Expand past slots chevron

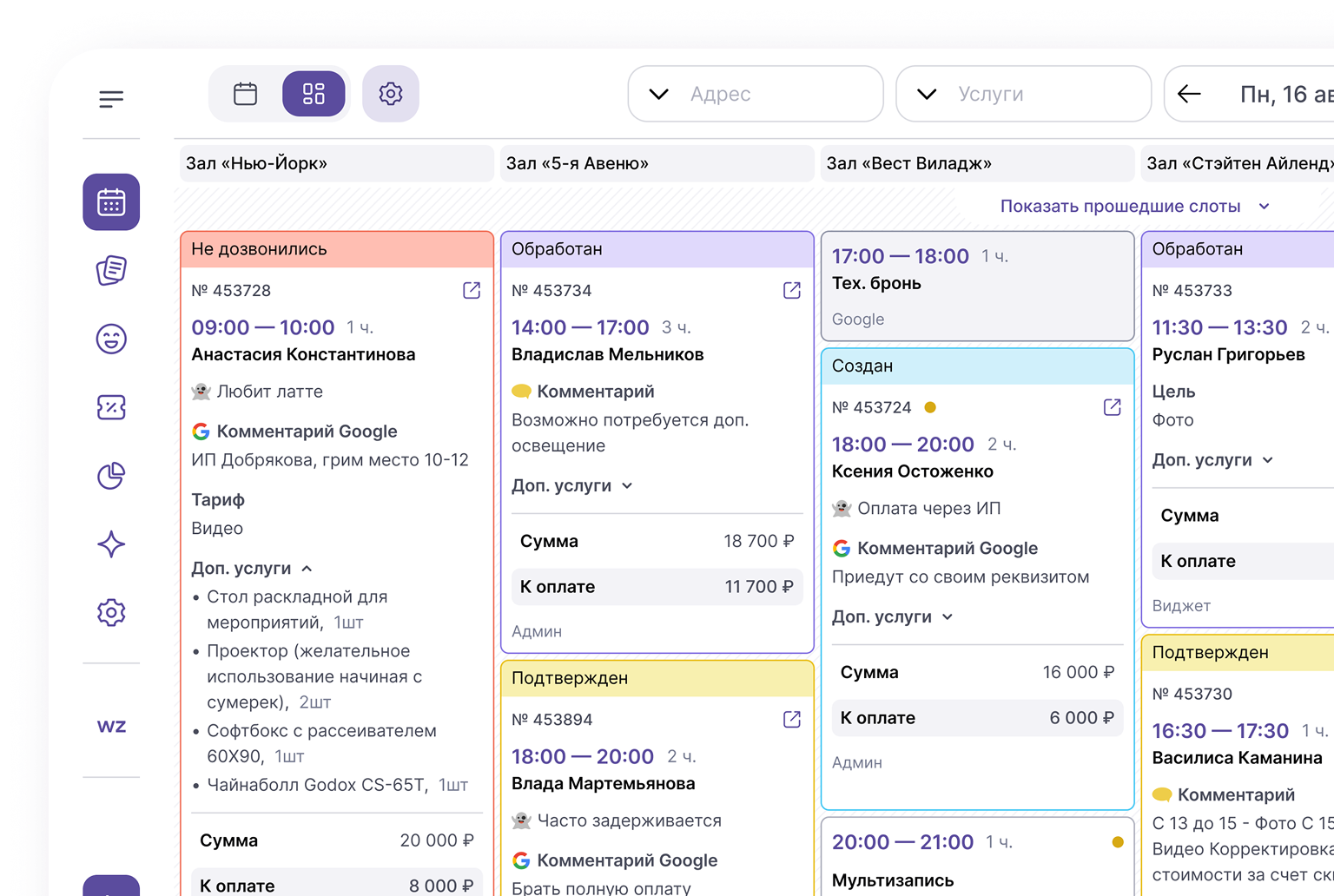click(1265, 207)
